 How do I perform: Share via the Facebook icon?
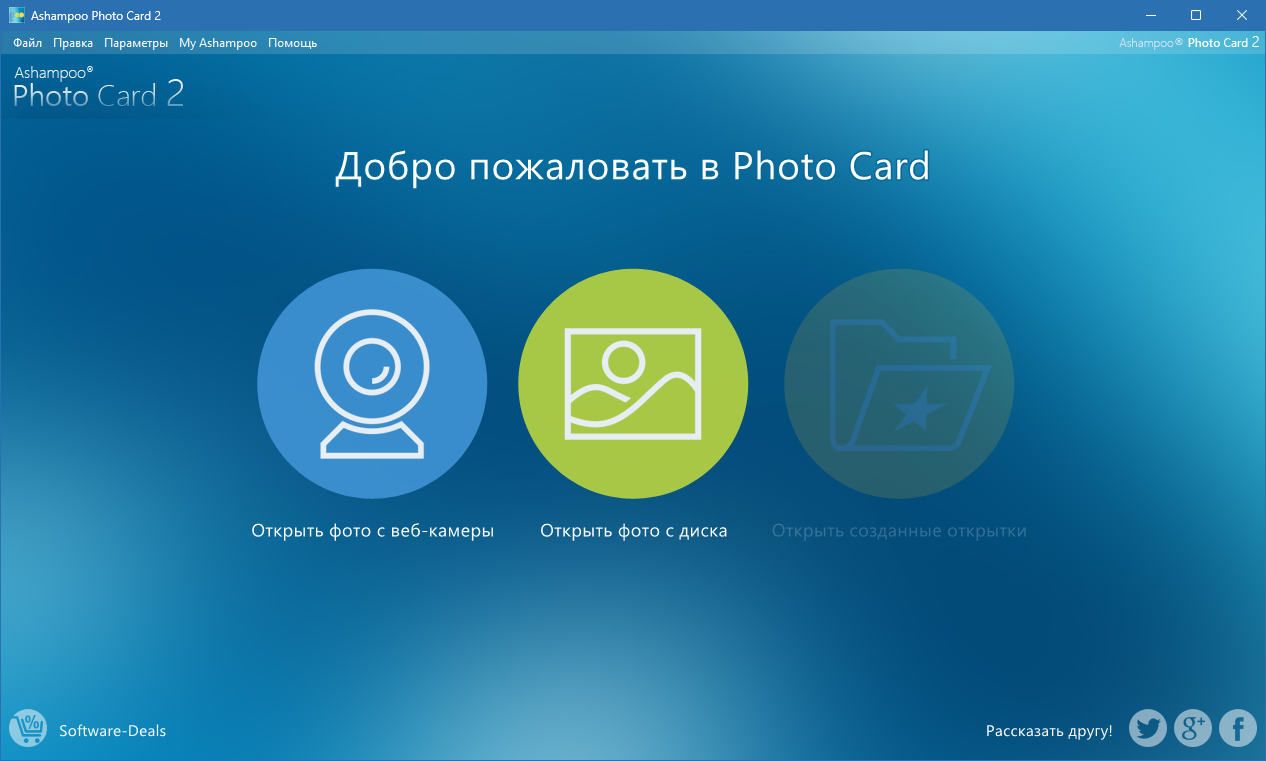[x=1238, y=728]
